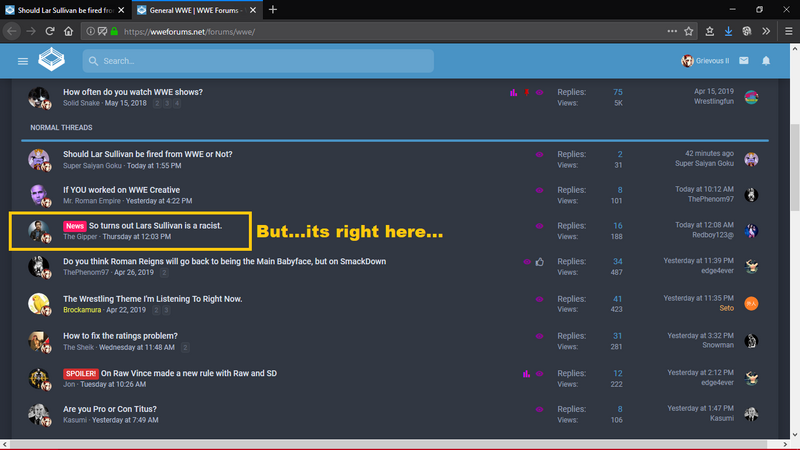
Task: Click the site info icon in address bar
Action: 90,31
